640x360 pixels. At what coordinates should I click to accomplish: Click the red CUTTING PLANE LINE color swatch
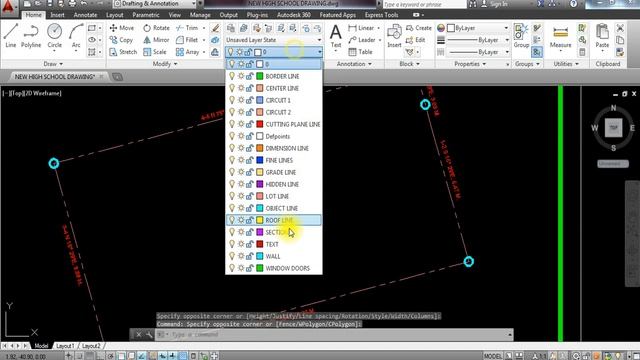(x=260, y=124)
